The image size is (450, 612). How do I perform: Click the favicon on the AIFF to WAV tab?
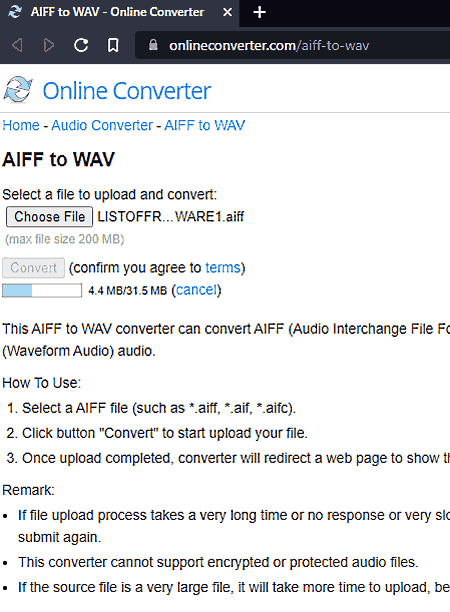coord(15,12)
